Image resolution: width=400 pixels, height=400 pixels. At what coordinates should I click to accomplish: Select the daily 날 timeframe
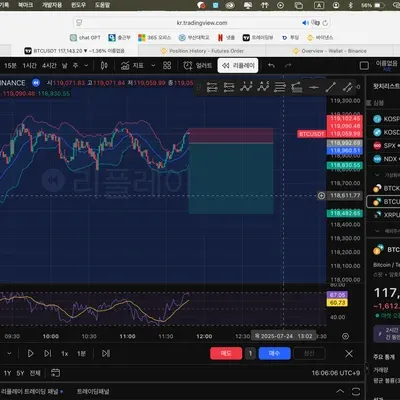(x=65, y=66)
